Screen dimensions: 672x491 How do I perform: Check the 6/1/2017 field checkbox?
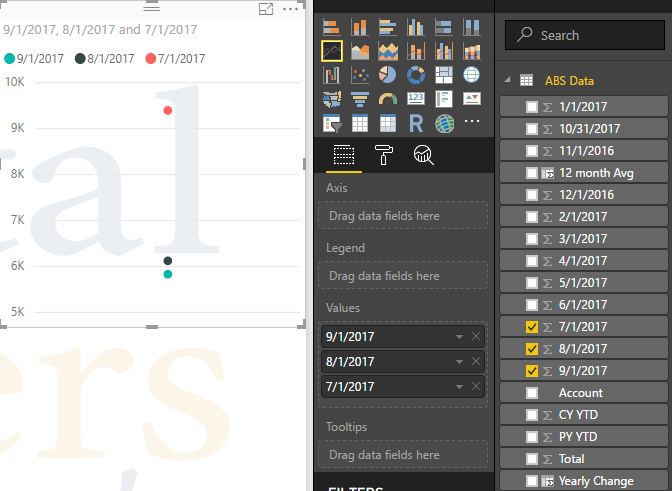click(531, 305)
